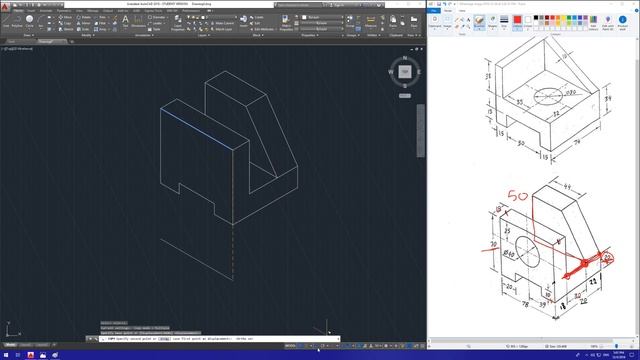Click the AutoCAD search help box
The height and width of the screenshot is (360, 640).
(x=299, y=5)
